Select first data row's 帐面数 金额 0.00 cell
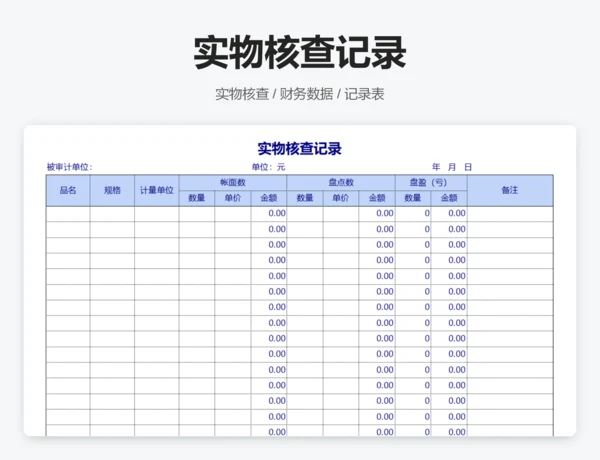The width and height of the screenshot is (600, 460). coord(269,214)
